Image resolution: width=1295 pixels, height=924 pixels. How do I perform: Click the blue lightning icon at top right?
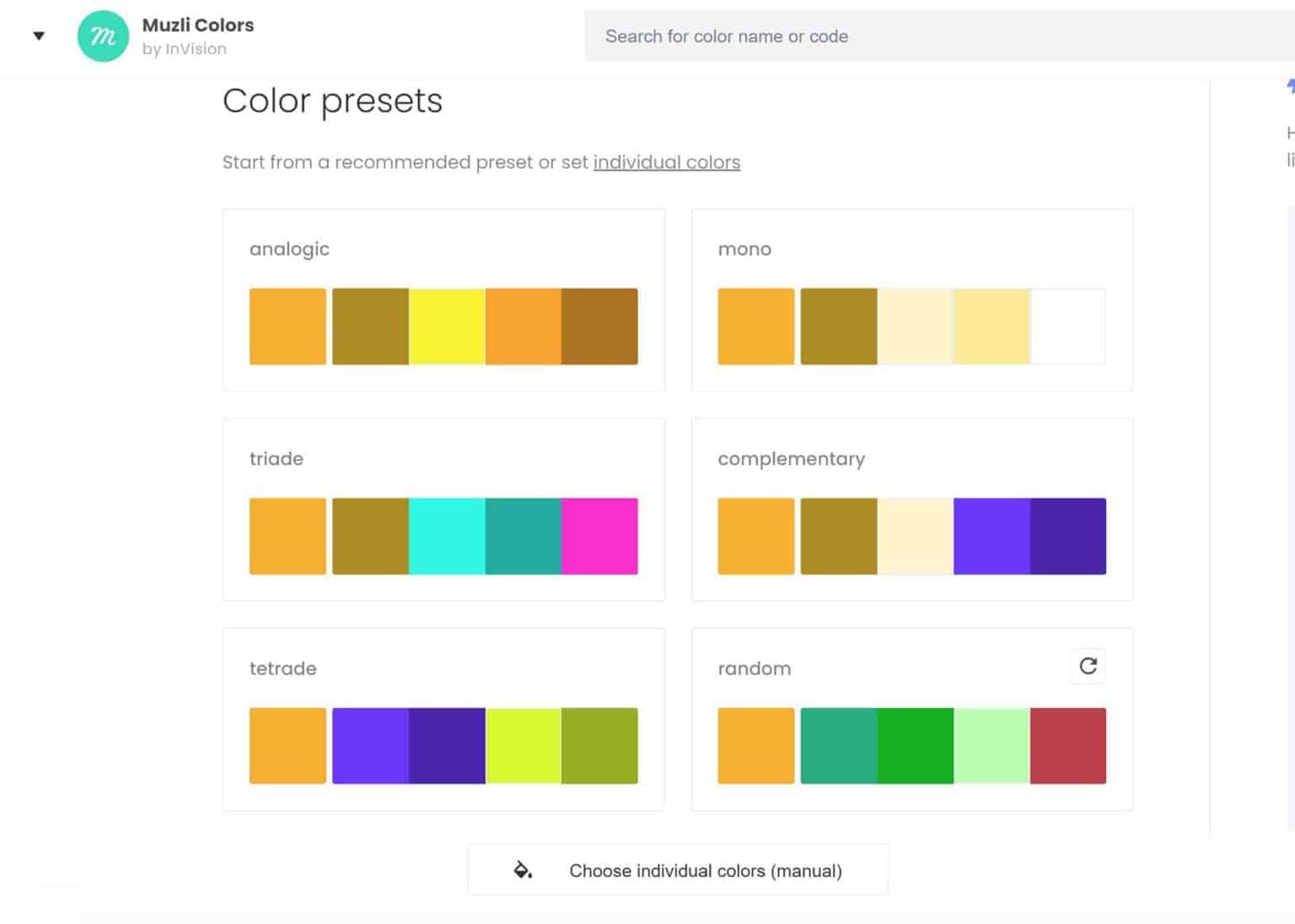pyautogui.click(x=1289, y=85)
